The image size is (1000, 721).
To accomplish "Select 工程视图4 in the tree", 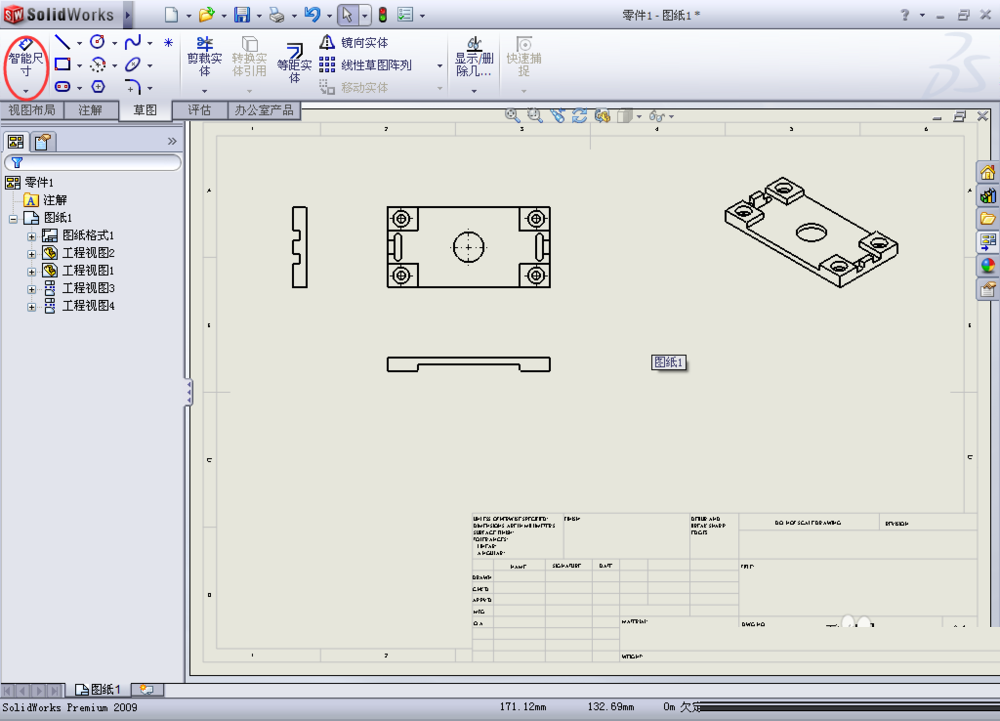I will tap(80, 306).
